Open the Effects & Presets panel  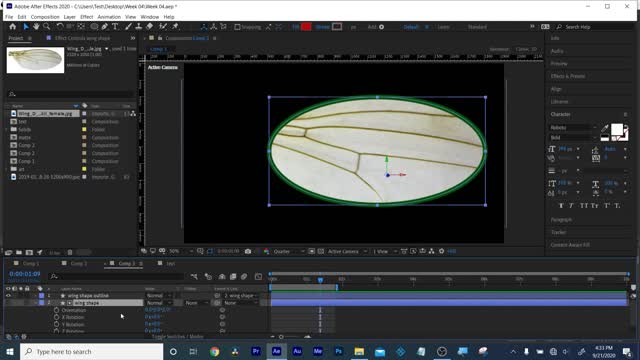click(x=568, y=76)
